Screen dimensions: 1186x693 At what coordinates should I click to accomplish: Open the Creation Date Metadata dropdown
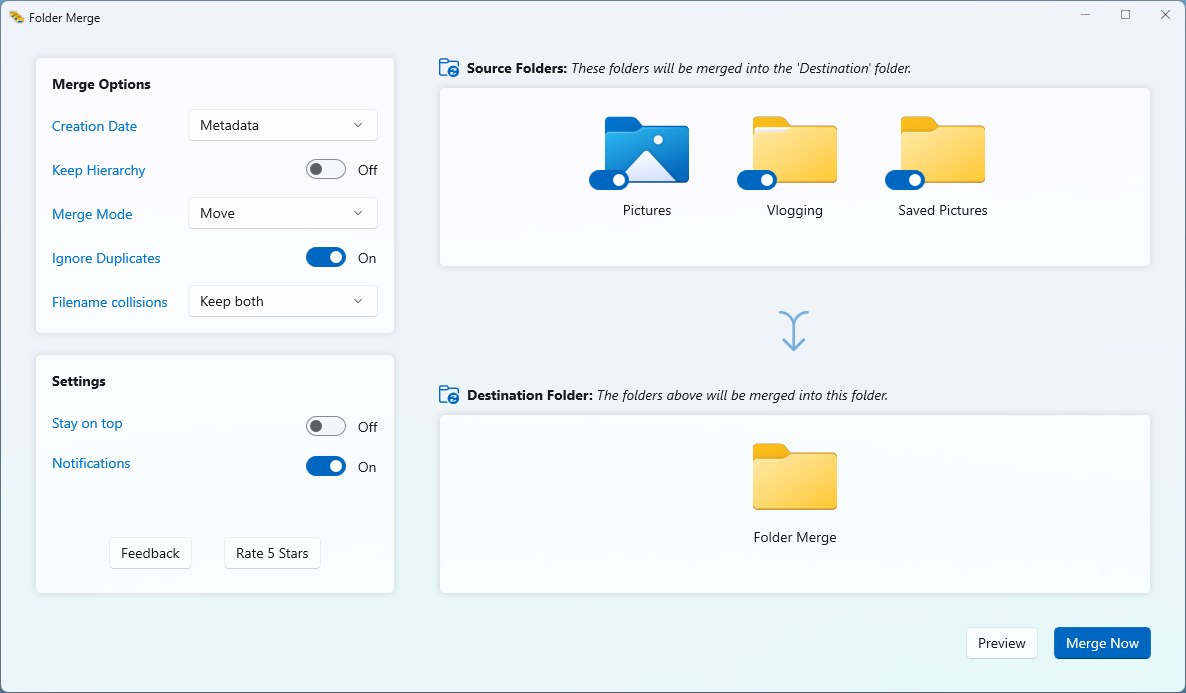pos(282,124)
